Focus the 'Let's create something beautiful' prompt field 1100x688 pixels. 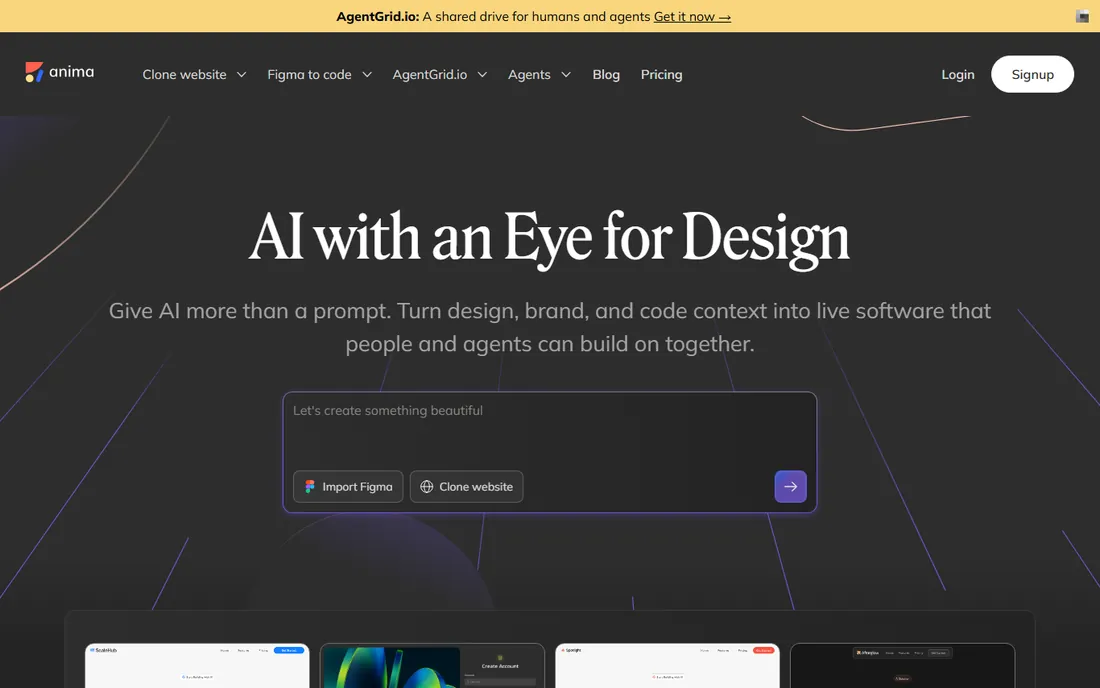(x=549, y=429)
